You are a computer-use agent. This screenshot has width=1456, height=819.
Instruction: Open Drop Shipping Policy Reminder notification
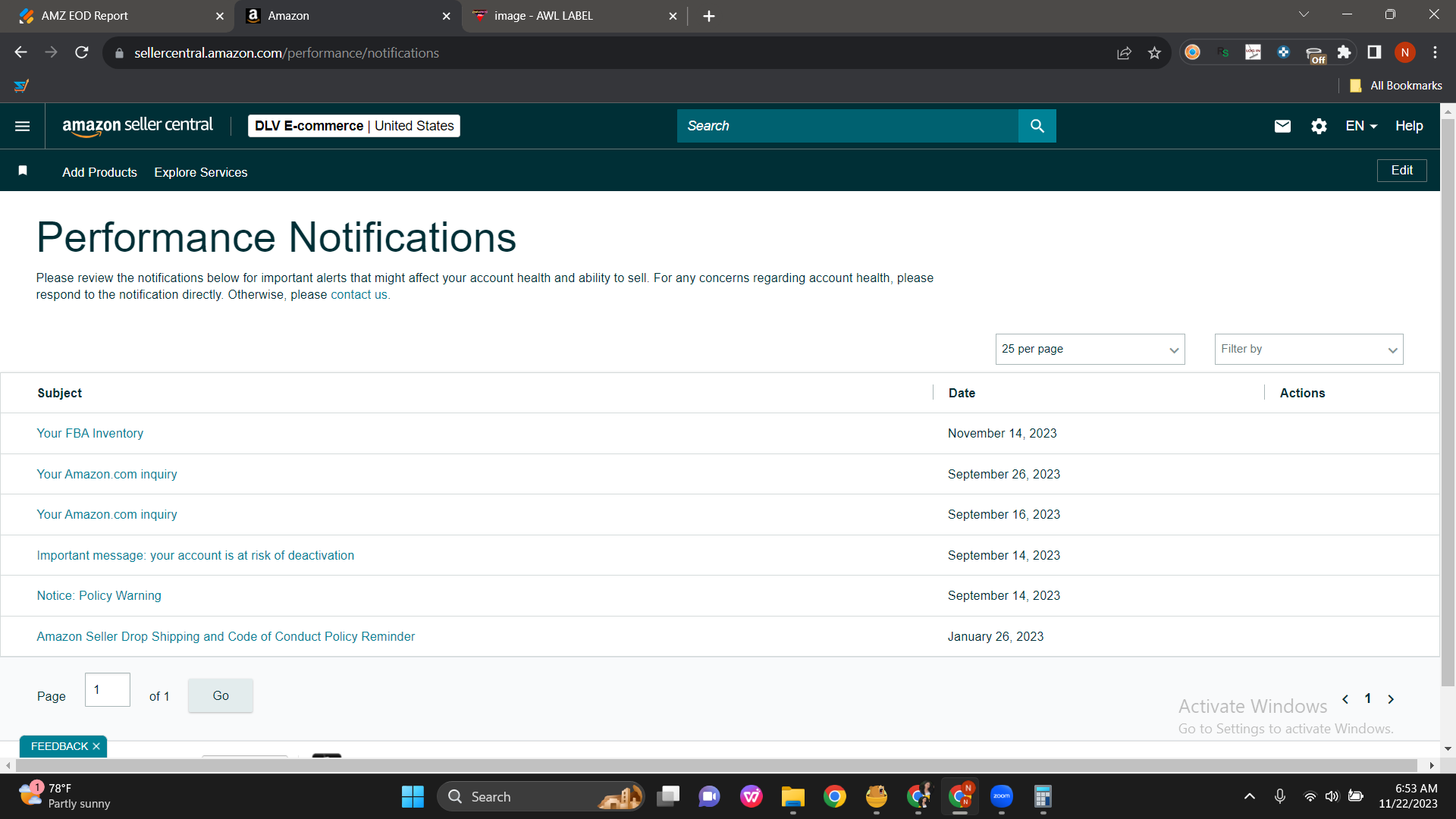[x=226, y=637]
